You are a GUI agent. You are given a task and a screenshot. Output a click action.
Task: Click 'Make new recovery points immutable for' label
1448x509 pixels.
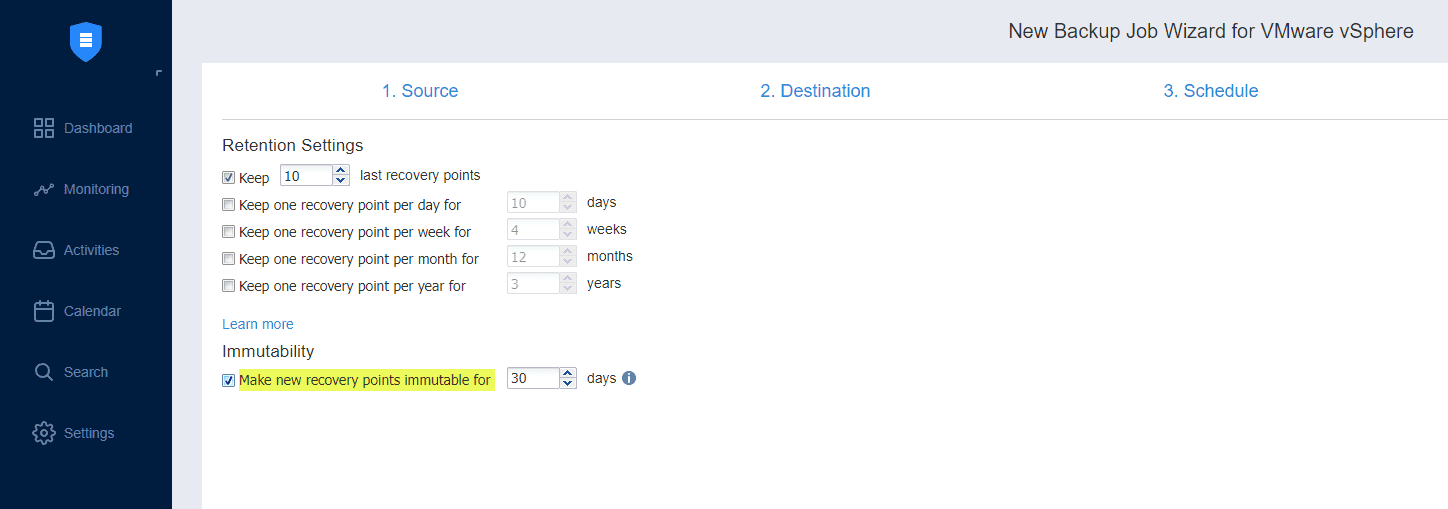(x=365, y=380)
